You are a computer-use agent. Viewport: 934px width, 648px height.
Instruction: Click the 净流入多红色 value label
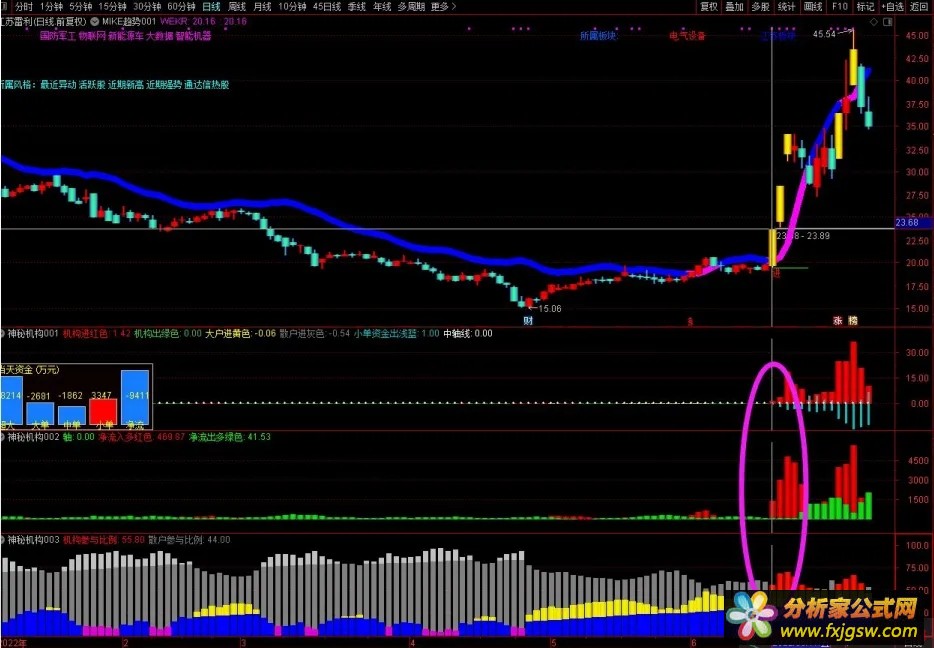click(x=142, y=437)
